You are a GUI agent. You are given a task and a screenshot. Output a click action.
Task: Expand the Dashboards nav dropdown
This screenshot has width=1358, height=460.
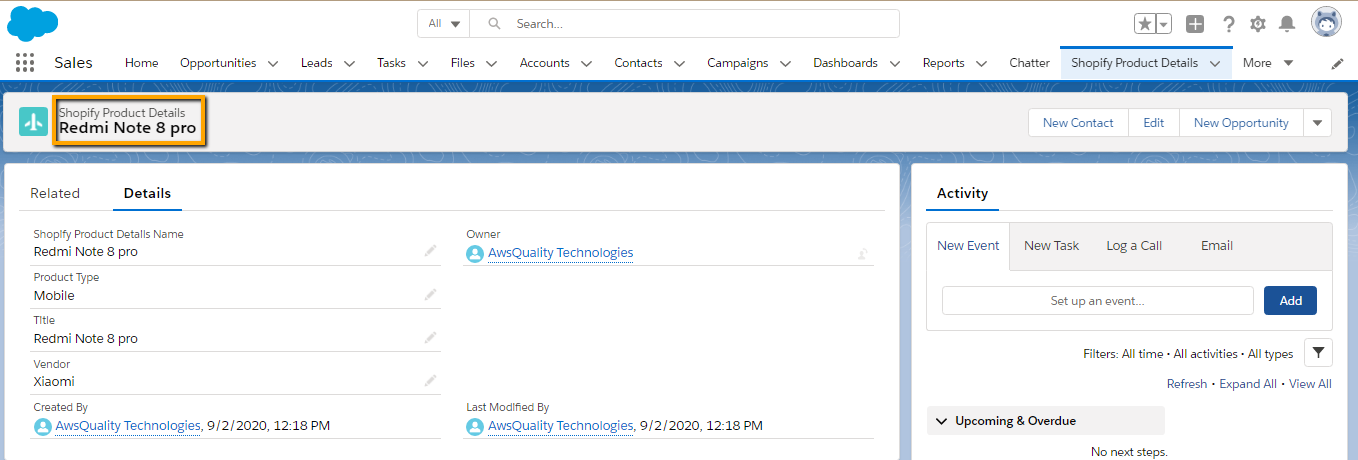click(894, 63)
